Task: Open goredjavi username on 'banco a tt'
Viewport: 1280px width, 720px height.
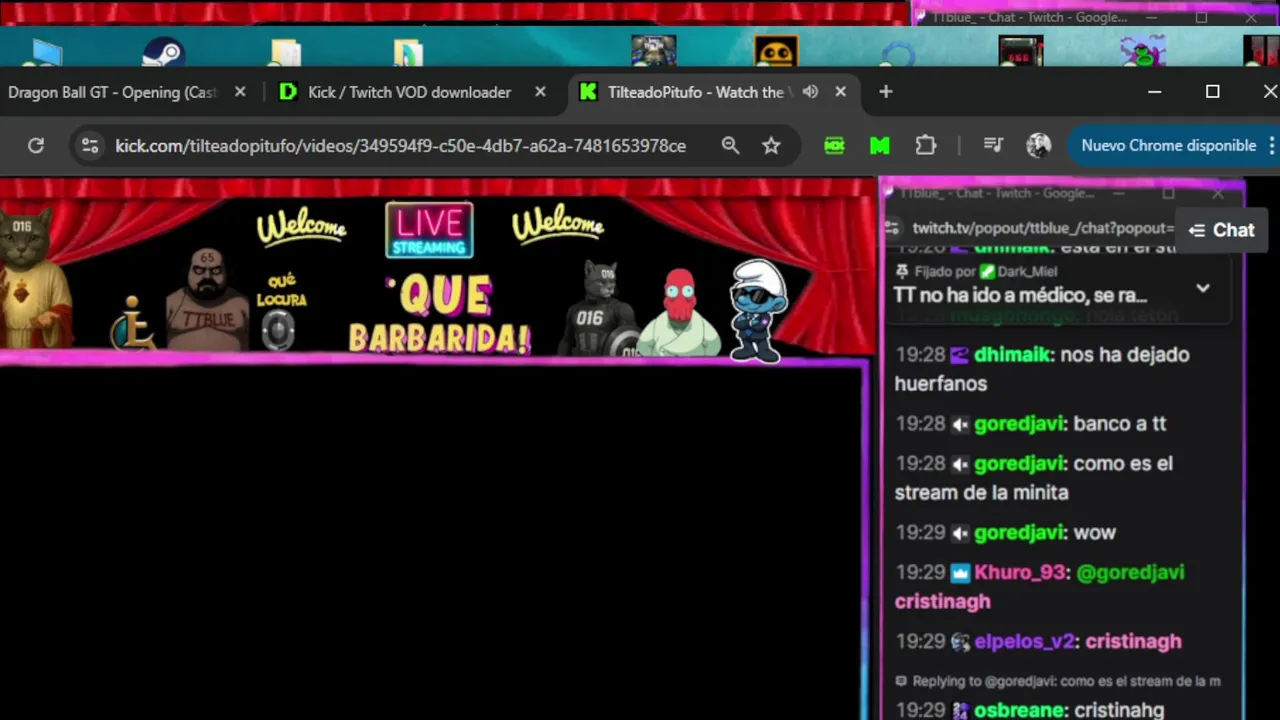Action: coord(1018,424)
